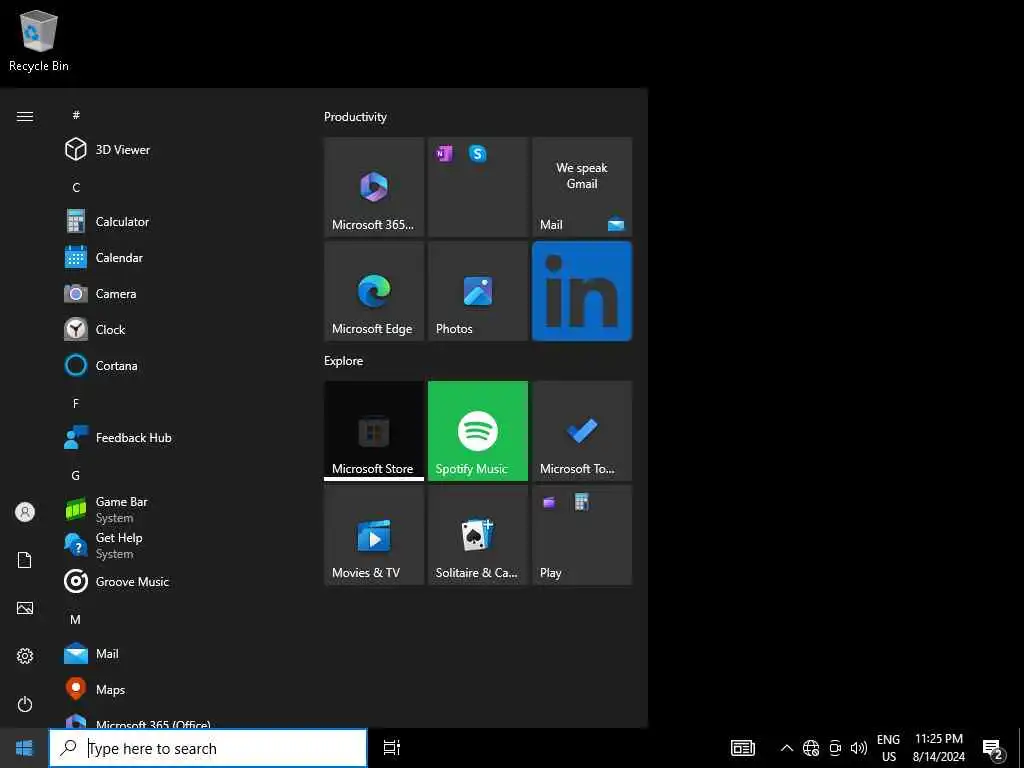This screenshot has height=768, width=1024.
Task: Click the F letter header in the app list
Action: (x=76, y=404)
